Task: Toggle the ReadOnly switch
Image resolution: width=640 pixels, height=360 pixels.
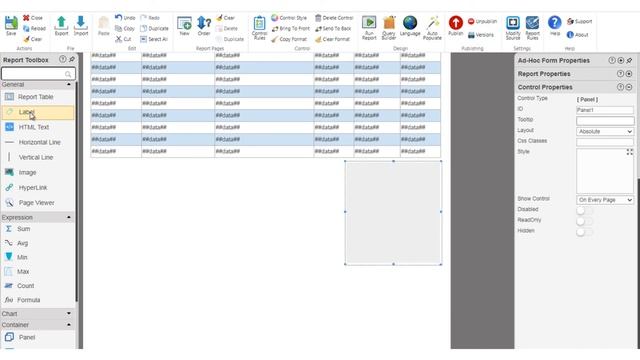Action: point(584,221)
